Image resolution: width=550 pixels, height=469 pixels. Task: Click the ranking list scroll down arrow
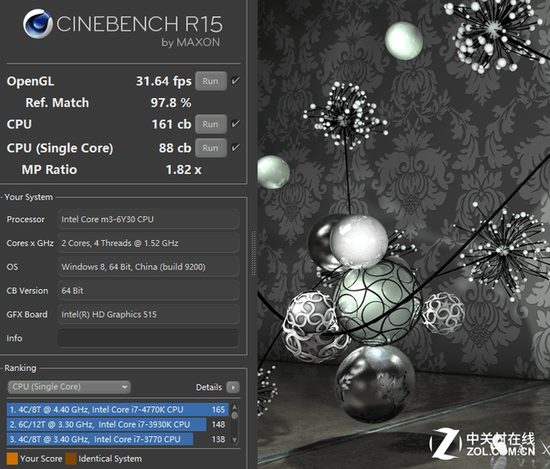click(235, 440)
